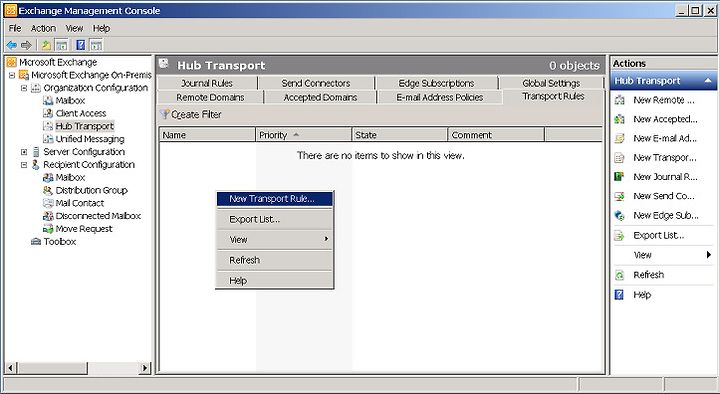
Task: Select Mailbox under Organization Configuration
Action: [x=70, y=101]
